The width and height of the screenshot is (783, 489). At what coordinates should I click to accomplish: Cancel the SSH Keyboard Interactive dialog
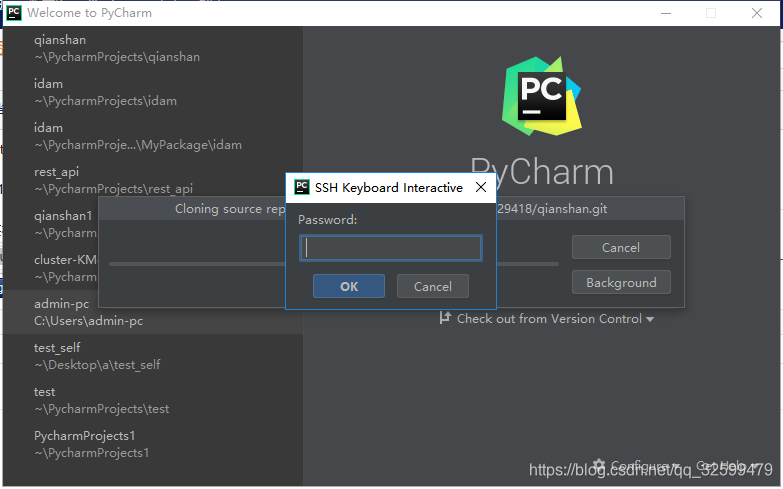(432, 286)
